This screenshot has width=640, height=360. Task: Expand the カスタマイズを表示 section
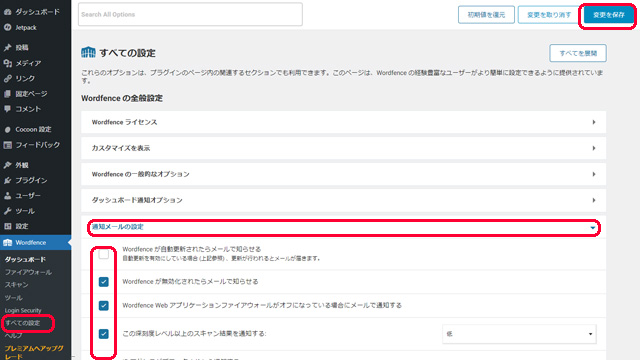[343, 148]
